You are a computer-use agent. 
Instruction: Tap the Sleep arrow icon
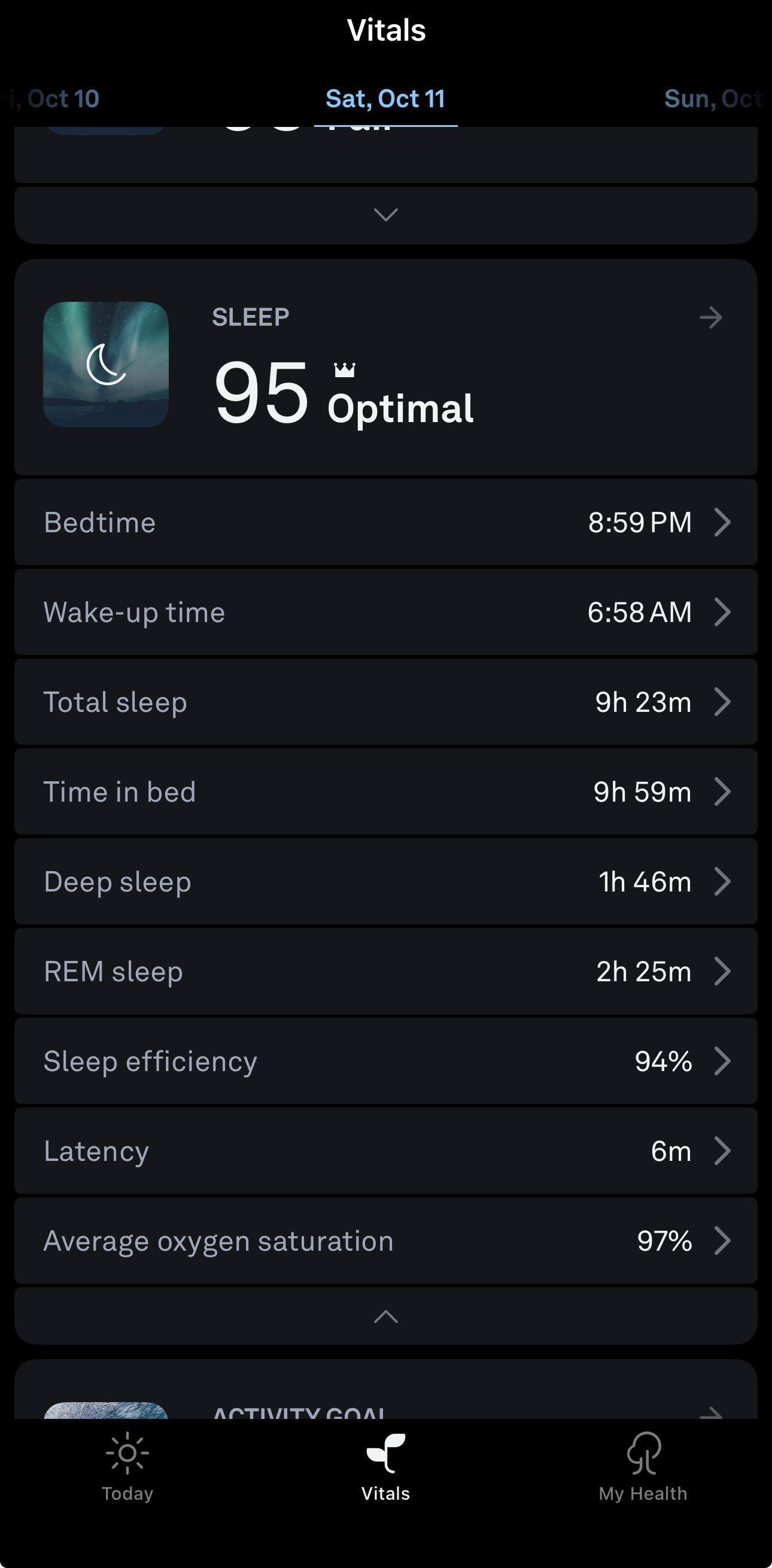[710, 317]
